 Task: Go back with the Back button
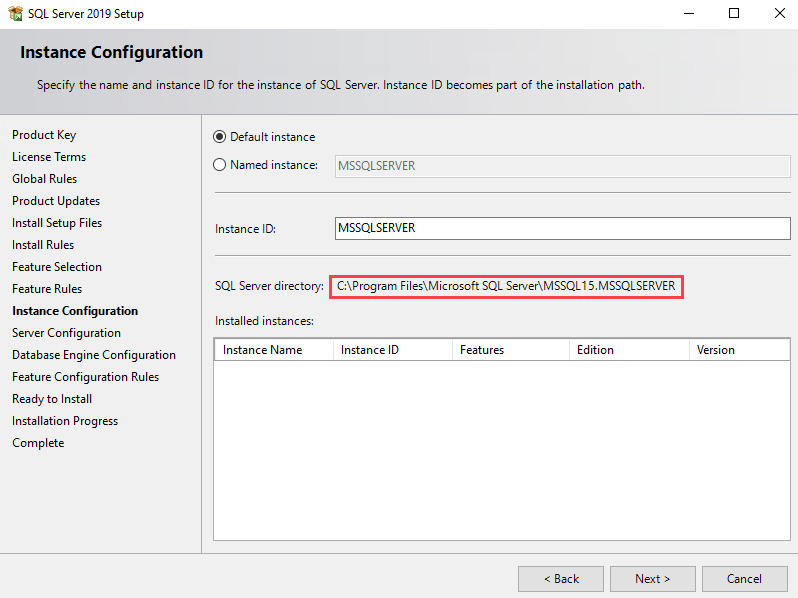click(561, 579)
